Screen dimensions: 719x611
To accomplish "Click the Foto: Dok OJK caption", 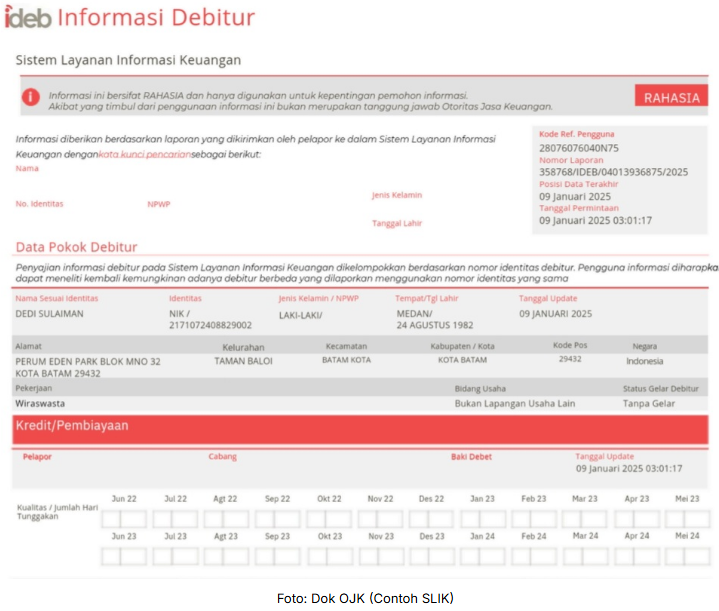I will [365, 598].
